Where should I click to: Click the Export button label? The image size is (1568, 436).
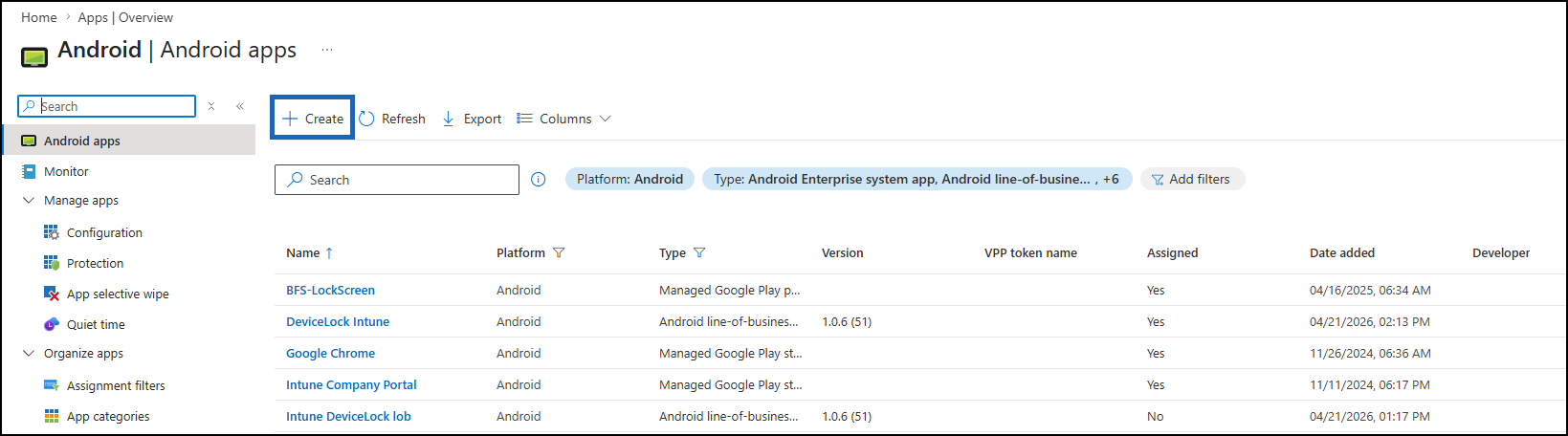coord(482,119)
